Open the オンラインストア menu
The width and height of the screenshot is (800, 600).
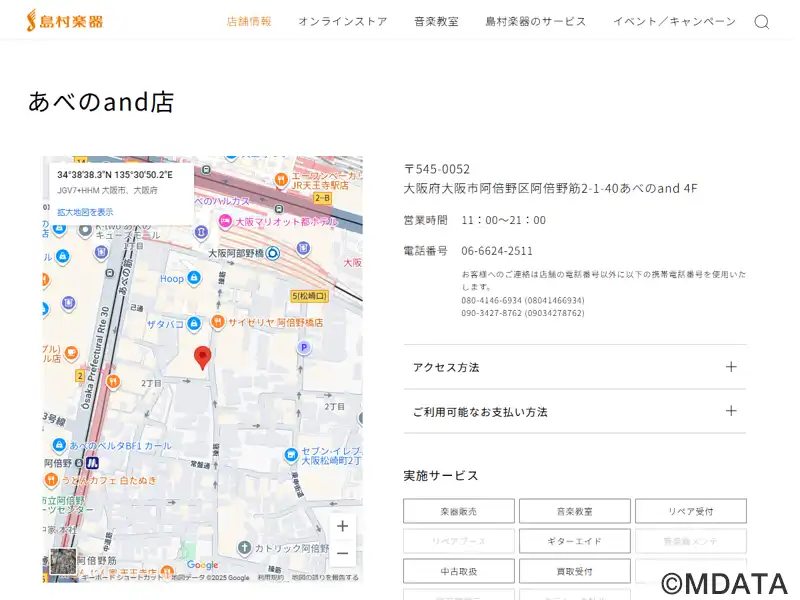[x=343, y=21]
